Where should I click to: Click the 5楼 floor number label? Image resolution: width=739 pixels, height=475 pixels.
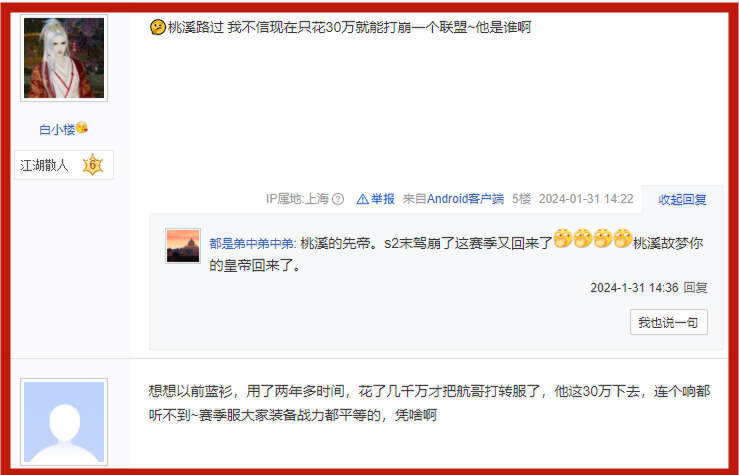521,199
